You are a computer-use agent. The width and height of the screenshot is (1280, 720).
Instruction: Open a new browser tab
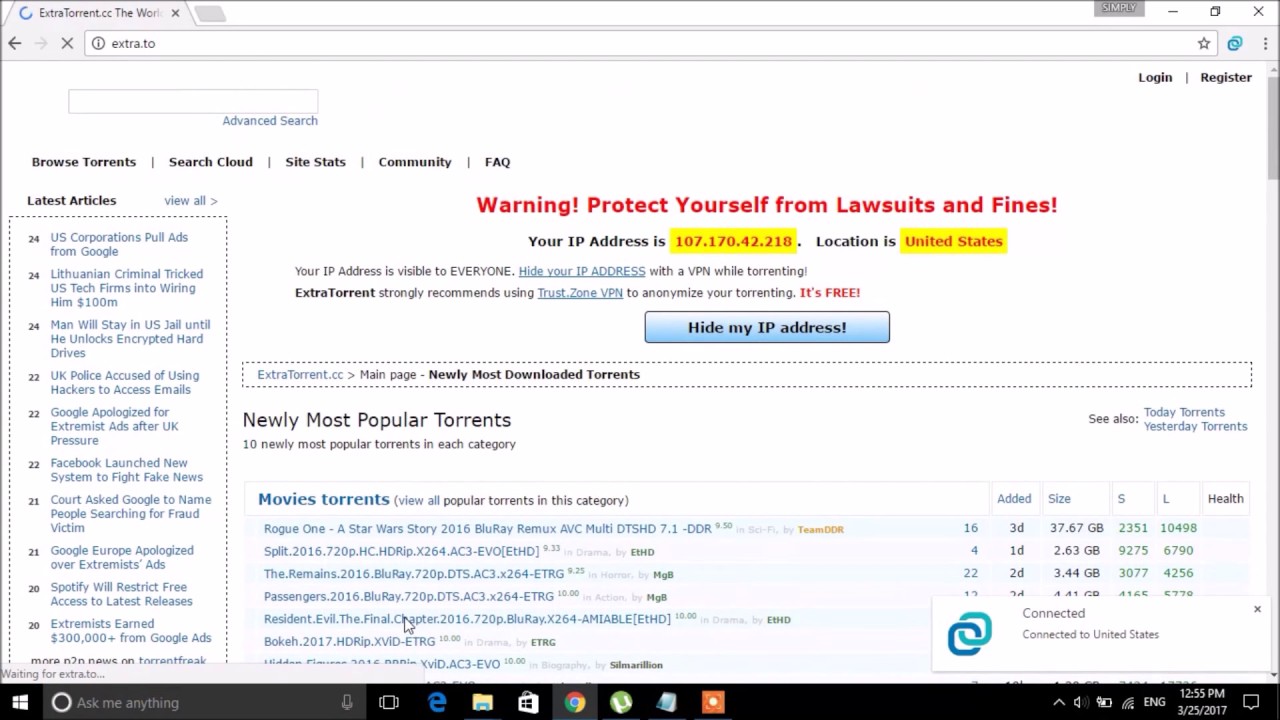(210, 13)
